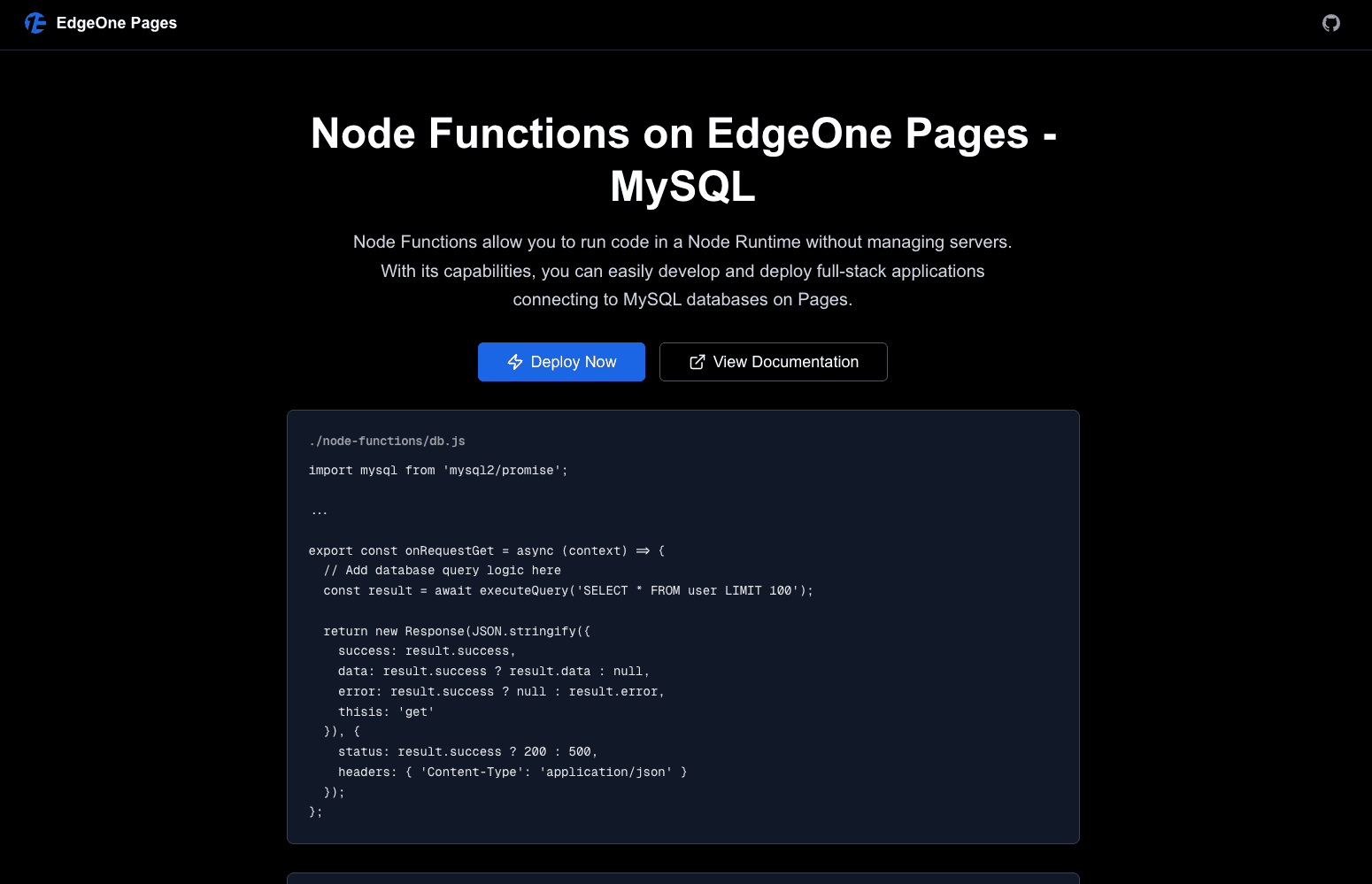Click the lightning bolt icon in Deploy Now

point(515,362)
